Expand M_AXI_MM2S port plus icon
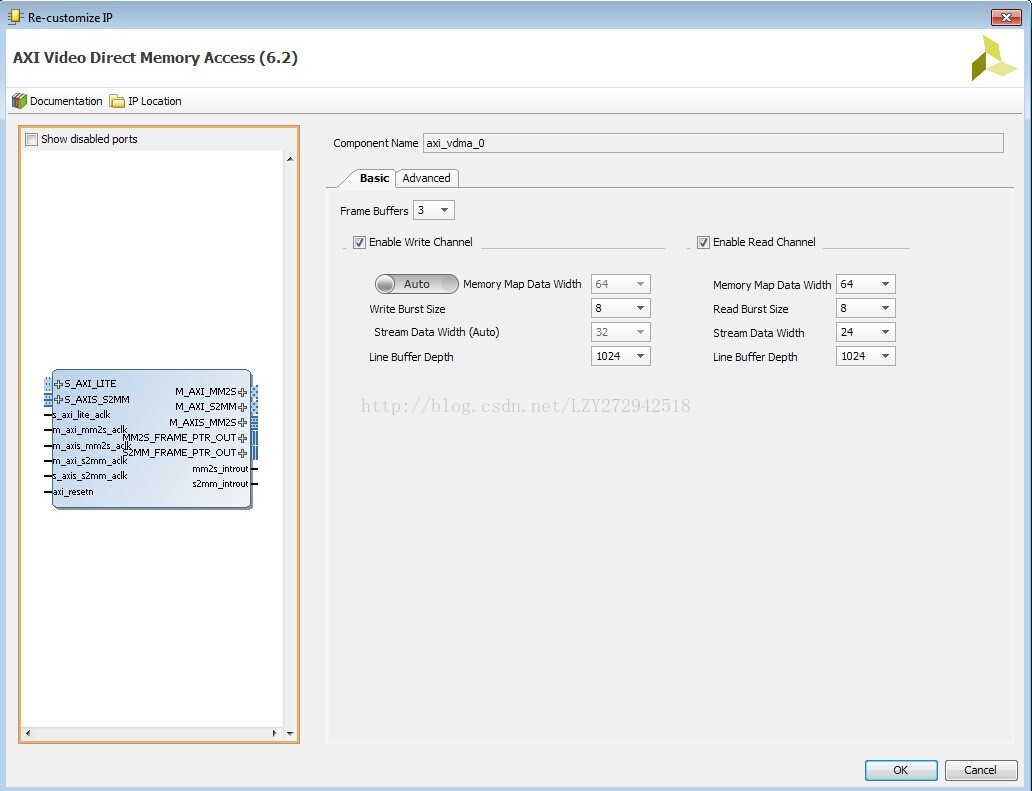This screenshot has width=1032, height=791. [x=242, y=392]
